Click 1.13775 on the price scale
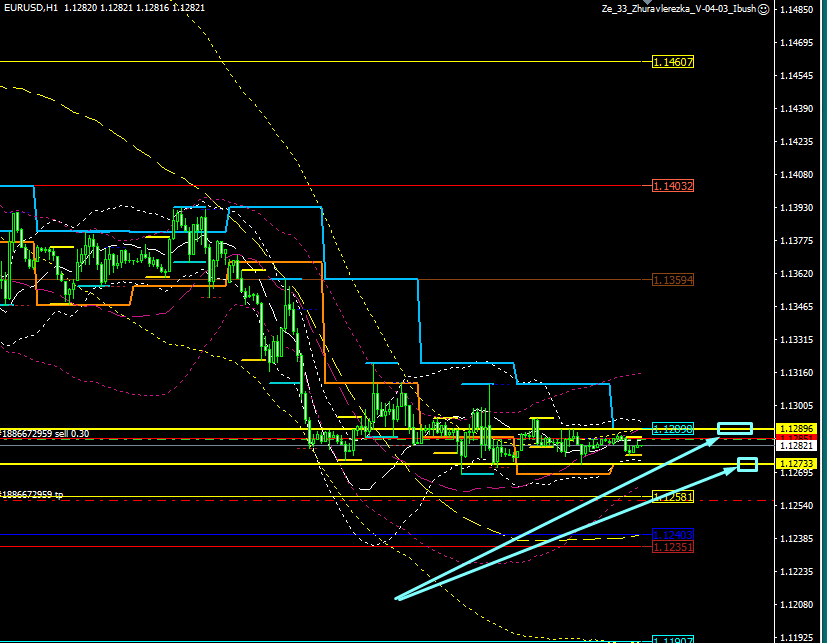Image resolution: width=827 pixels, height=643 pixels. [796, 241]
